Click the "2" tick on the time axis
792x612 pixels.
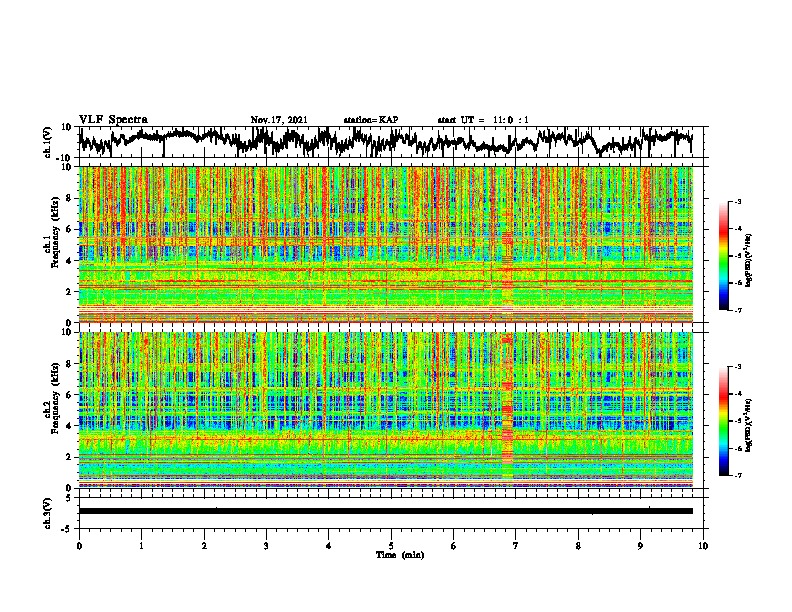click(204, 546)
